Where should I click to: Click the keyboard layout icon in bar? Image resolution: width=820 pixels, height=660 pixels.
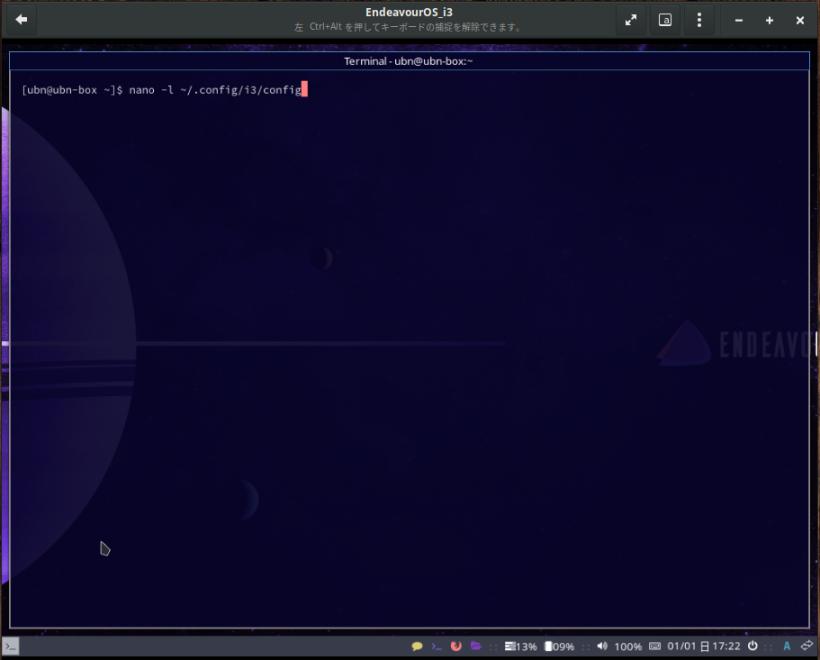655,646
